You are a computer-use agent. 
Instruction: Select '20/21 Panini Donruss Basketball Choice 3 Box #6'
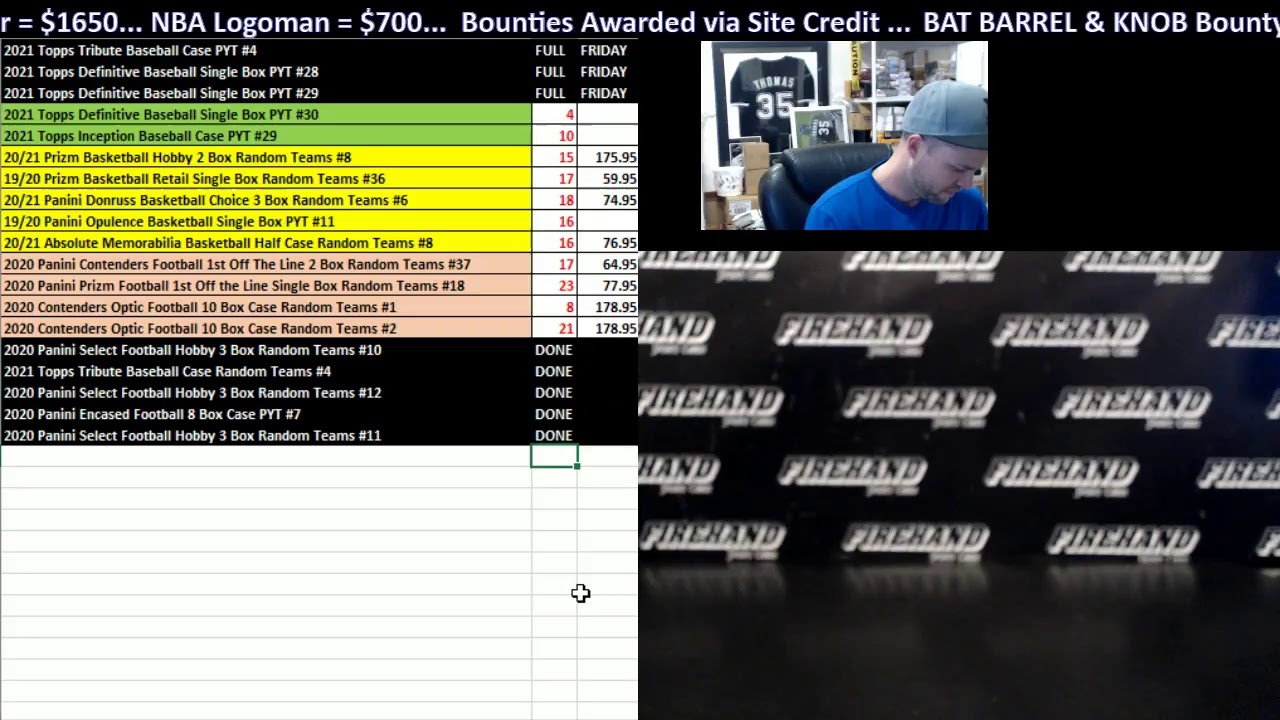266,200
